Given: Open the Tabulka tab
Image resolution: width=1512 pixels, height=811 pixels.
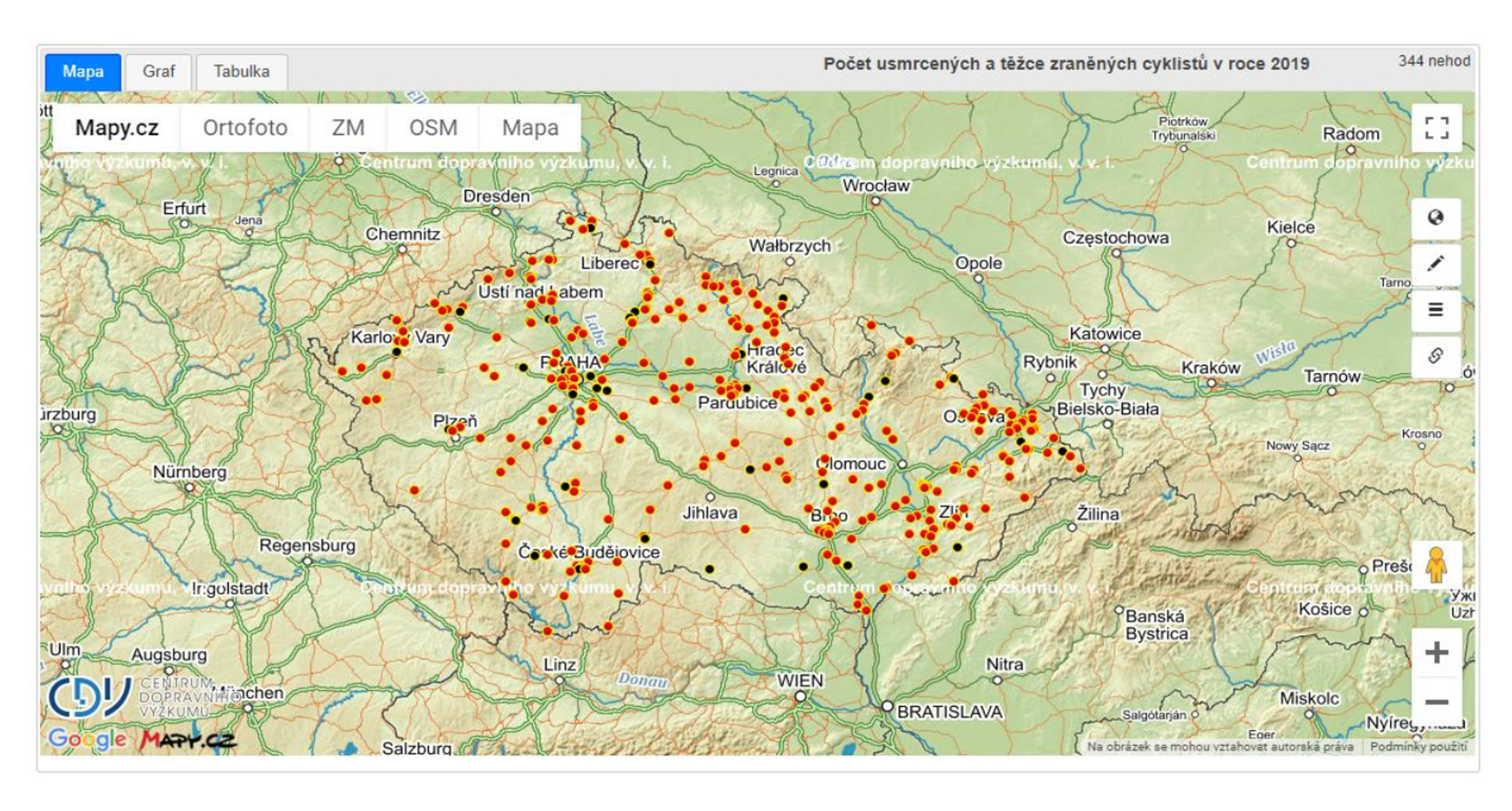Looking at the screenshot, I should pyautogui.click(x=241, y=71).
